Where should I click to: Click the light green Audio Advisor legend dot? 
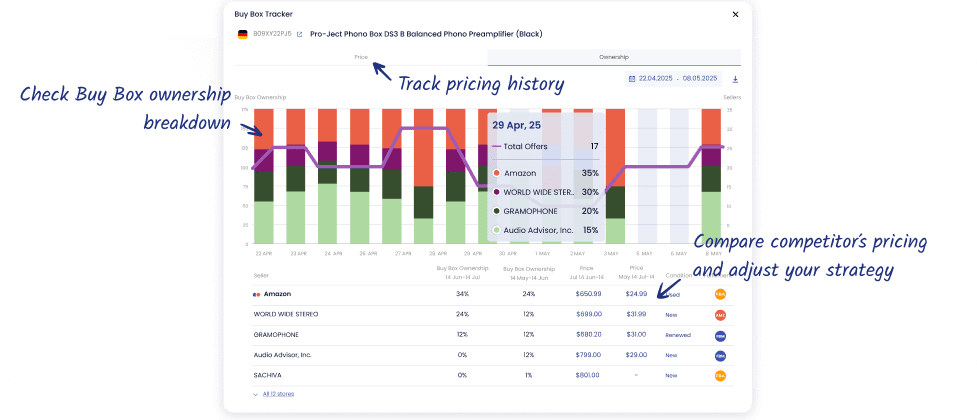tap(497, 230)
